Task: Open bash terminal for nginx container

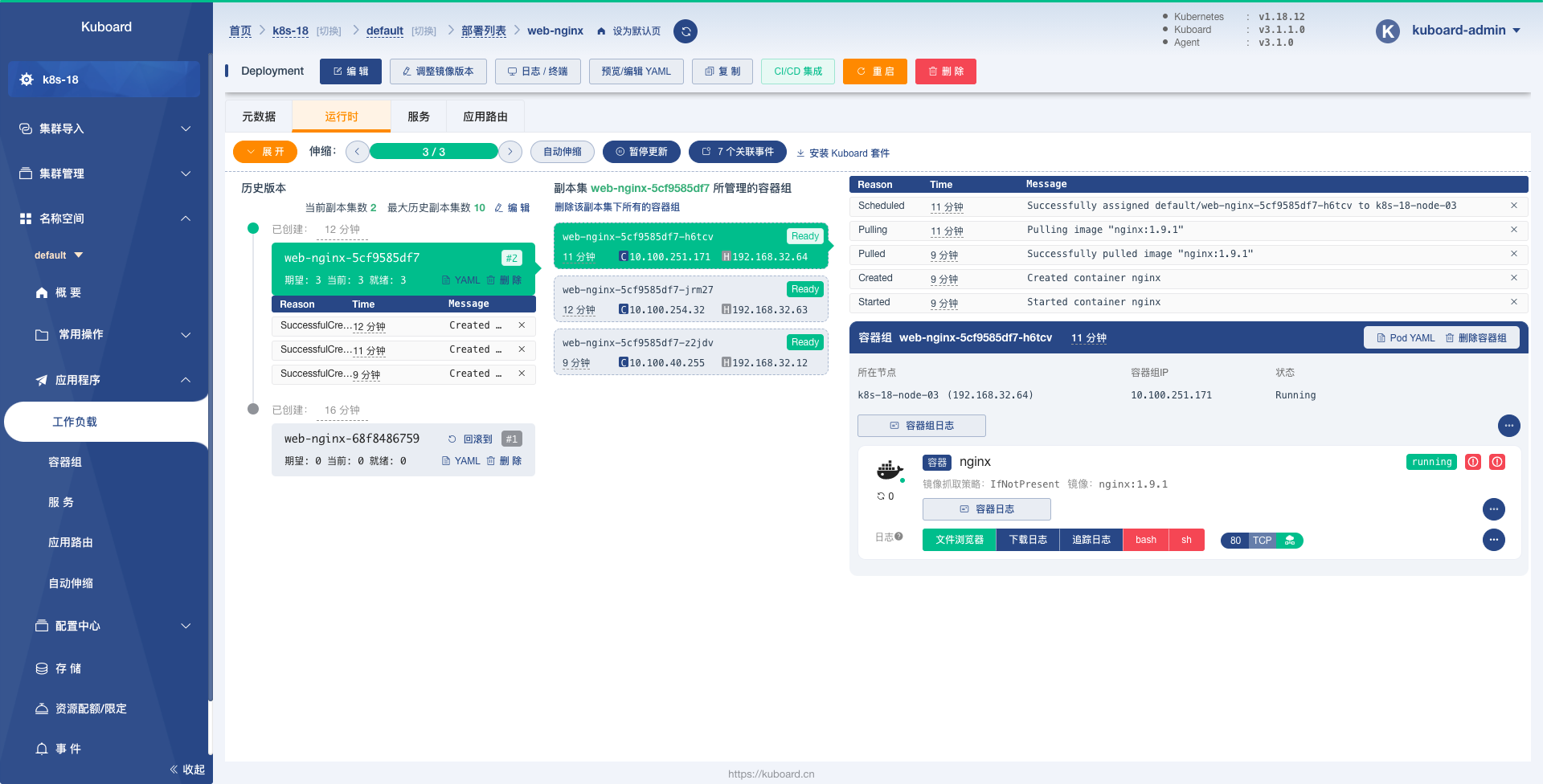Action: pyautogui.click(x=1146, y=540)
